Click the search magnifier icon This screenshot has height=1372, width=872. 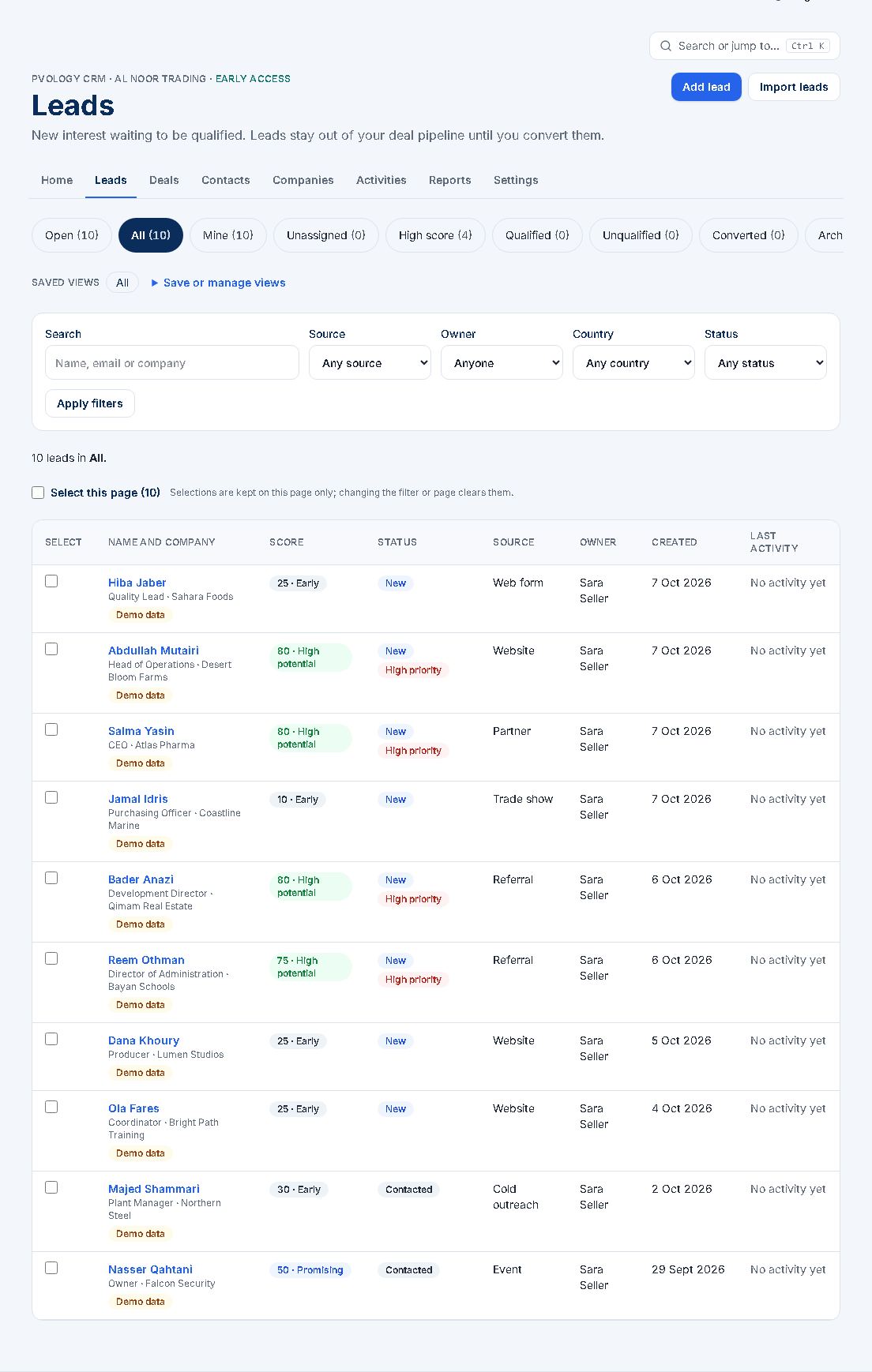[666, 46]
